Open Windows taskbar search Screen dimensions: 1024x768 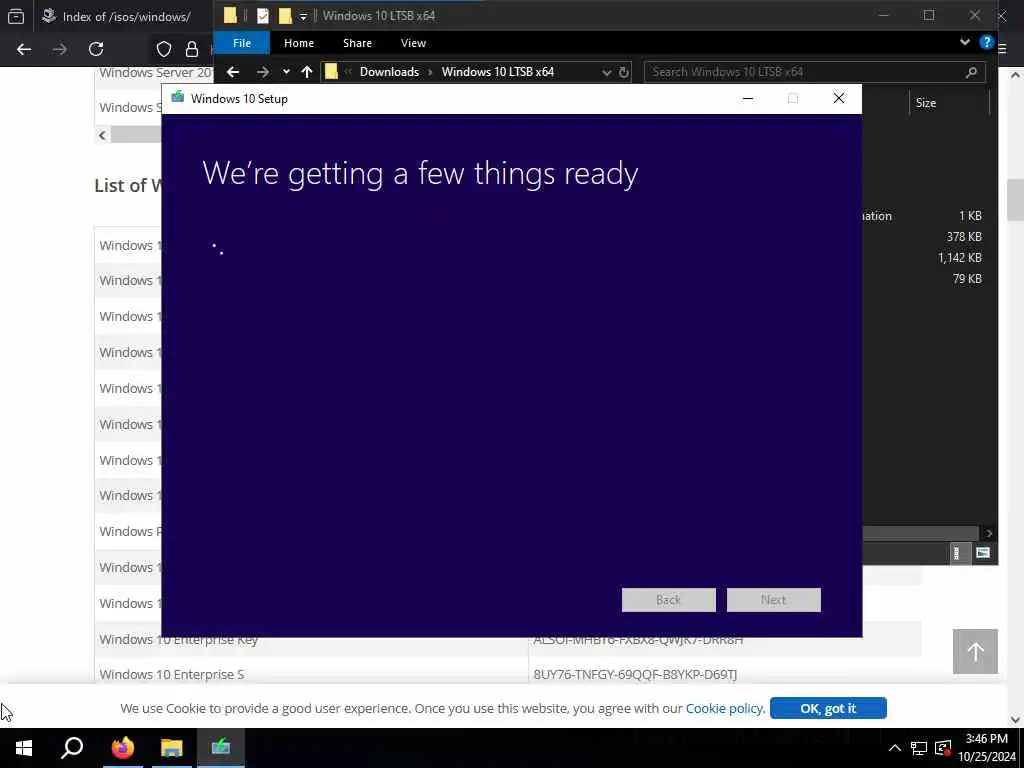point(72,748)
